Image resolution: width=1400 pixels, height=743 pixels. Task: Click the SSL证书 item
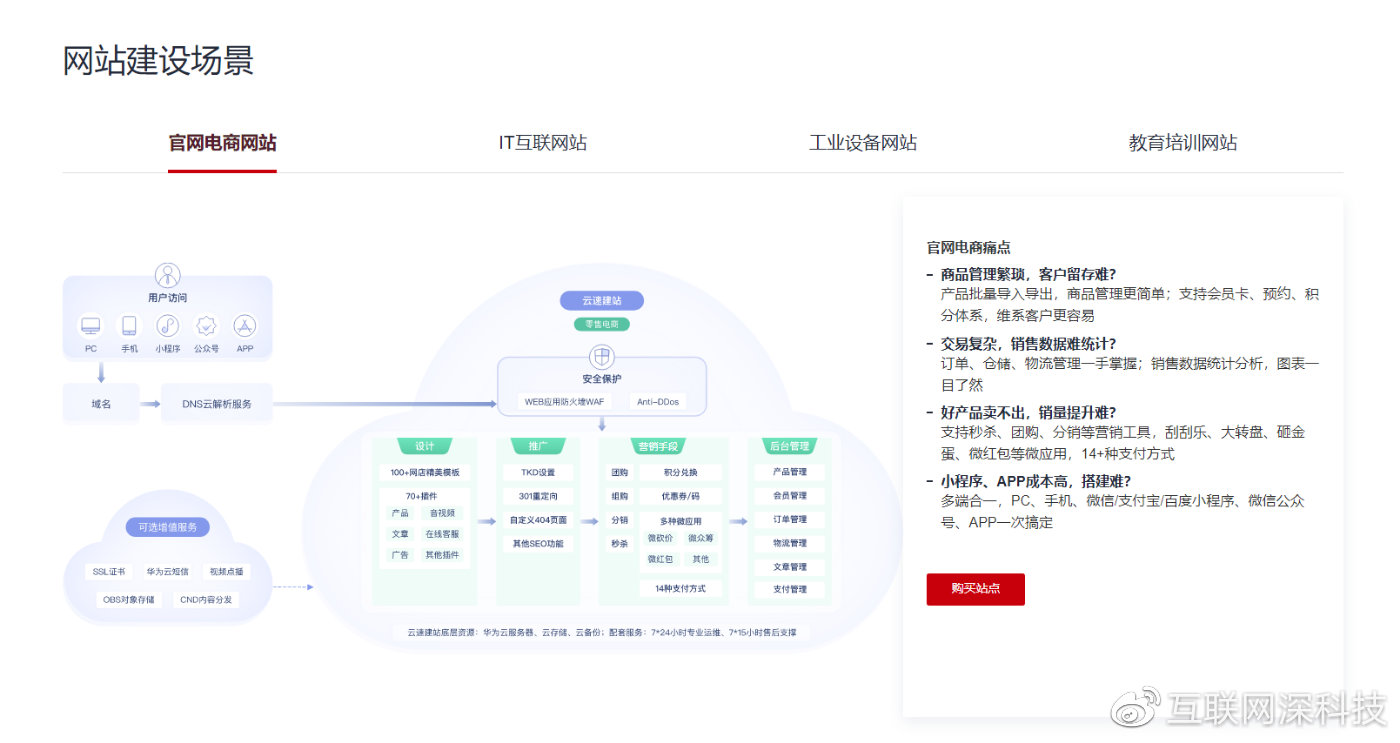109,572
